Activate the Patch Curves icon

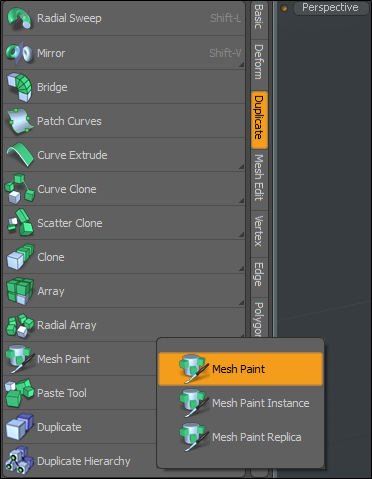[20, 121]
